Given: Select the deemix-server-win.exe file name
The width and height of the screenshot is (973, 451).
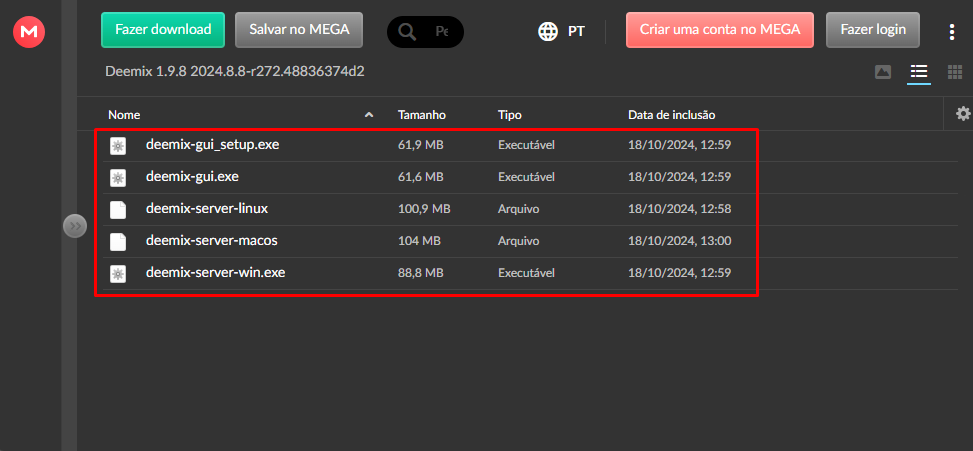Looking at the screenshot, I should tap(215, 272).
